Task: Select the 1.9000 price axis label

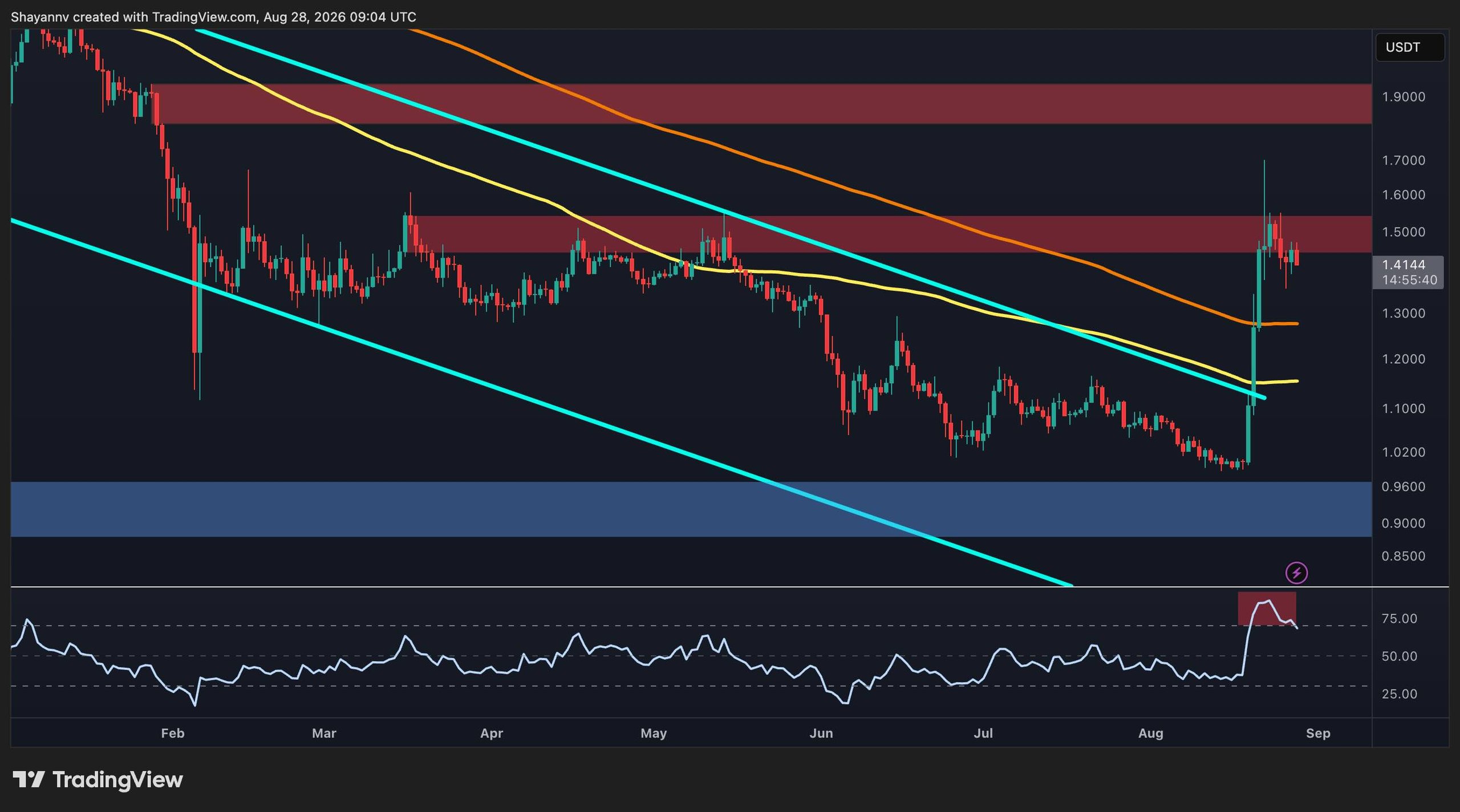Action: (1403, 97)
